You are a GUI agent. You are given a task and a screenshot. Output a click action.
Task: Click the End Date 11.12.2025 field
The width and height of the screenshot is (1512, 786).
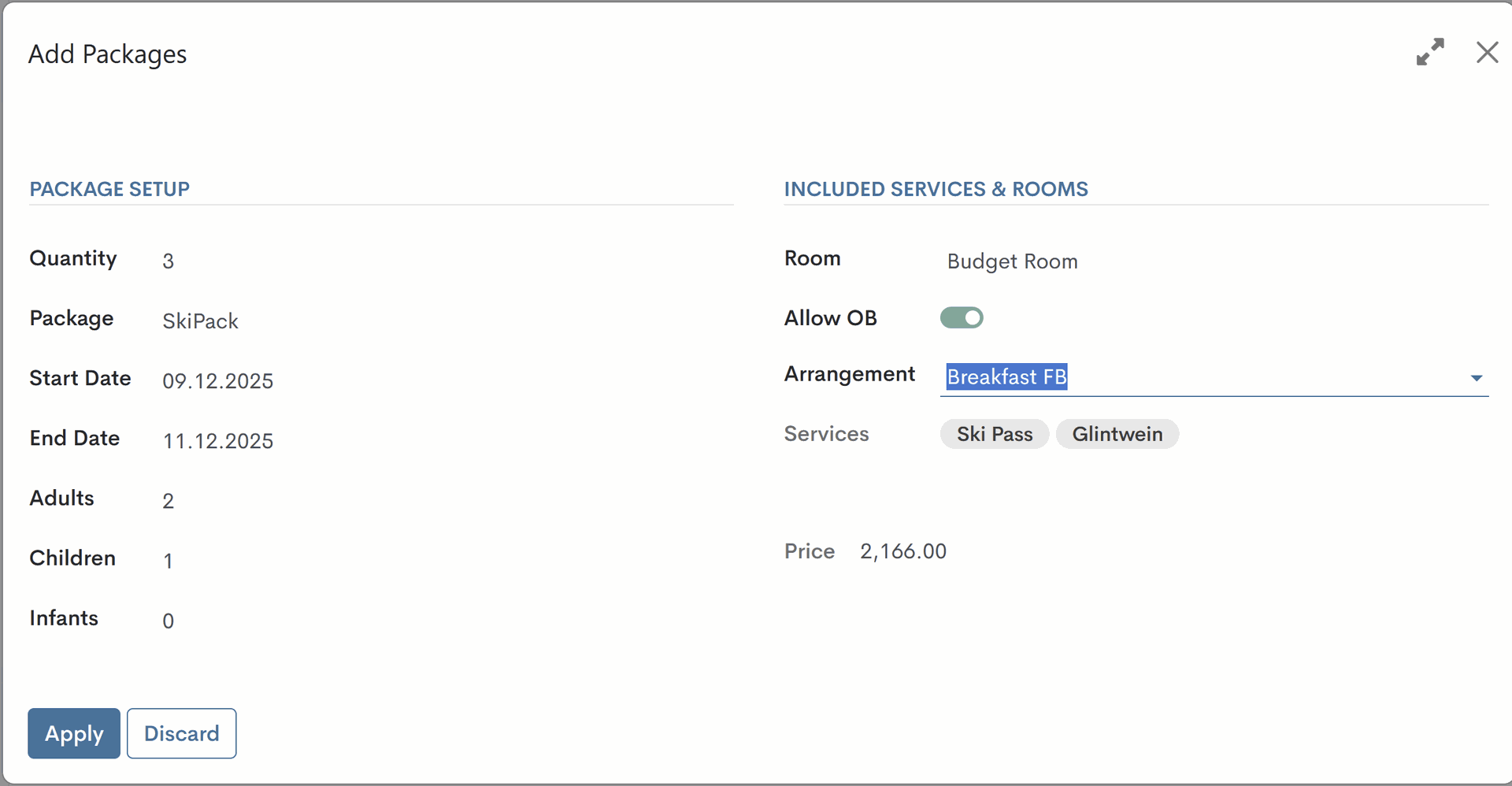coord(217,441)
